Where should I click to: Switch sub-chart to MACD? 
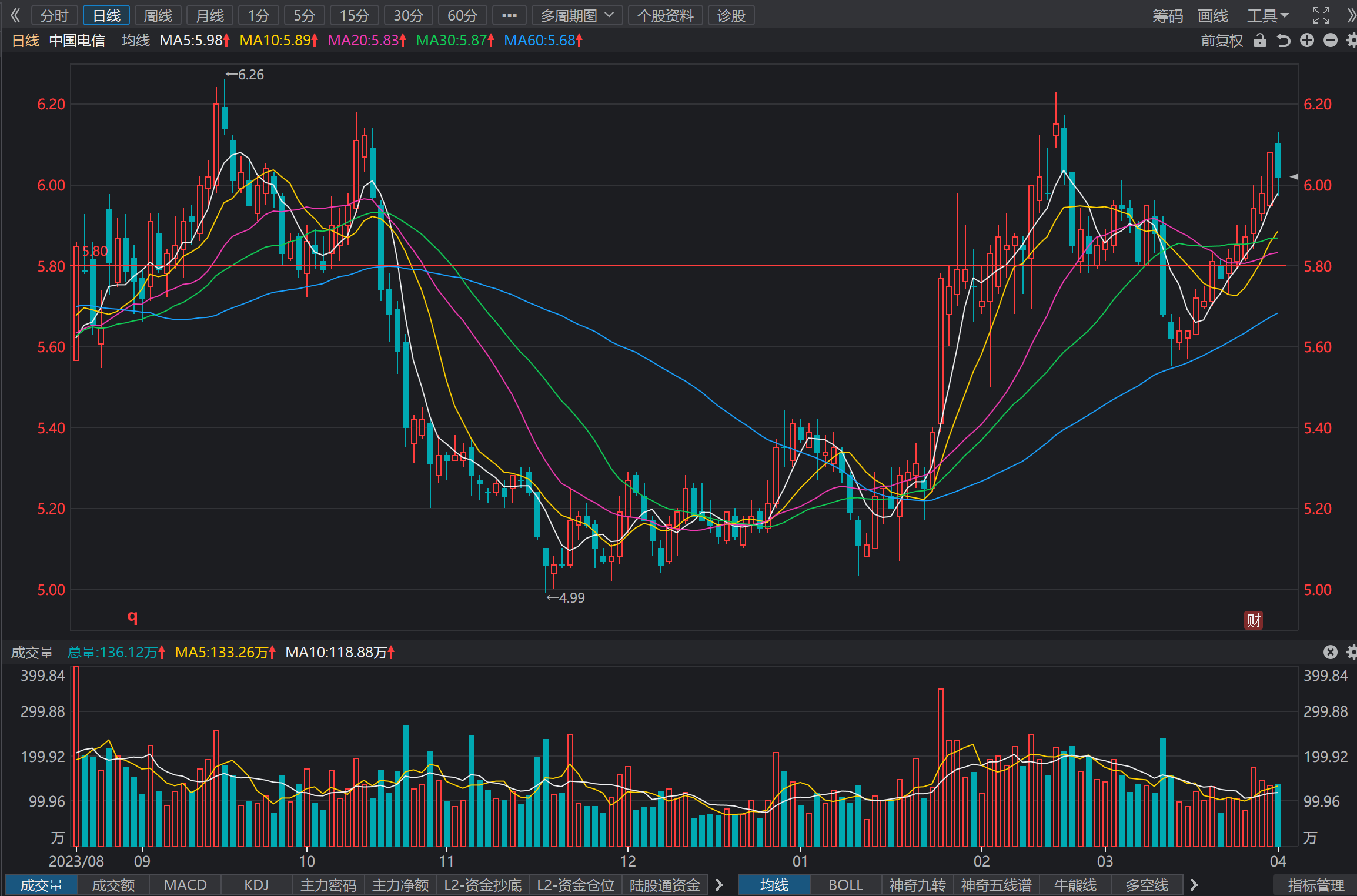coord(185,885)
